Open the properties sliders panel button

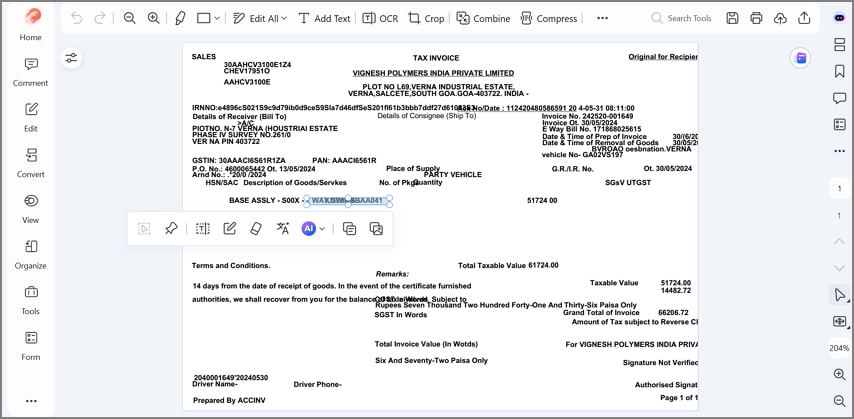(71, 58)
